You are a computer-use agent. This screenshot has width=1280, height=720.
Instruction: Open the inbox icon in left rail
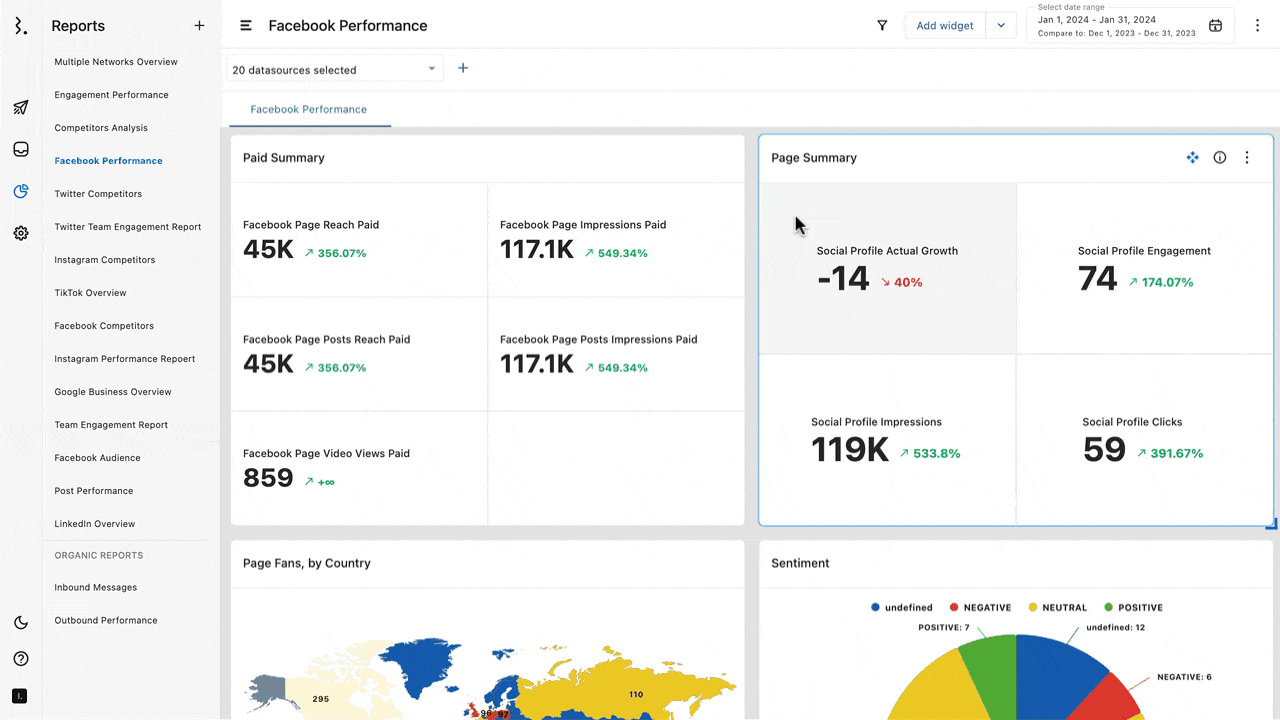[21, 150]
